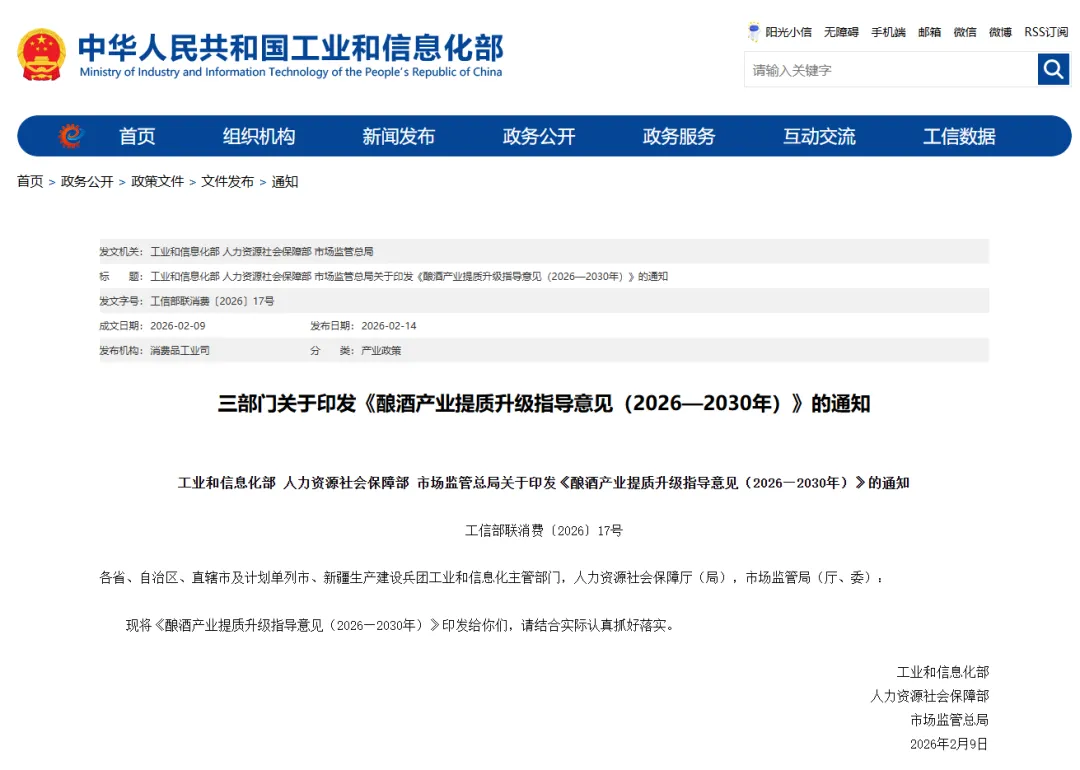Click the 手机端 link
The height and width of the screenshot is (770, 1080).
[889, 32]
